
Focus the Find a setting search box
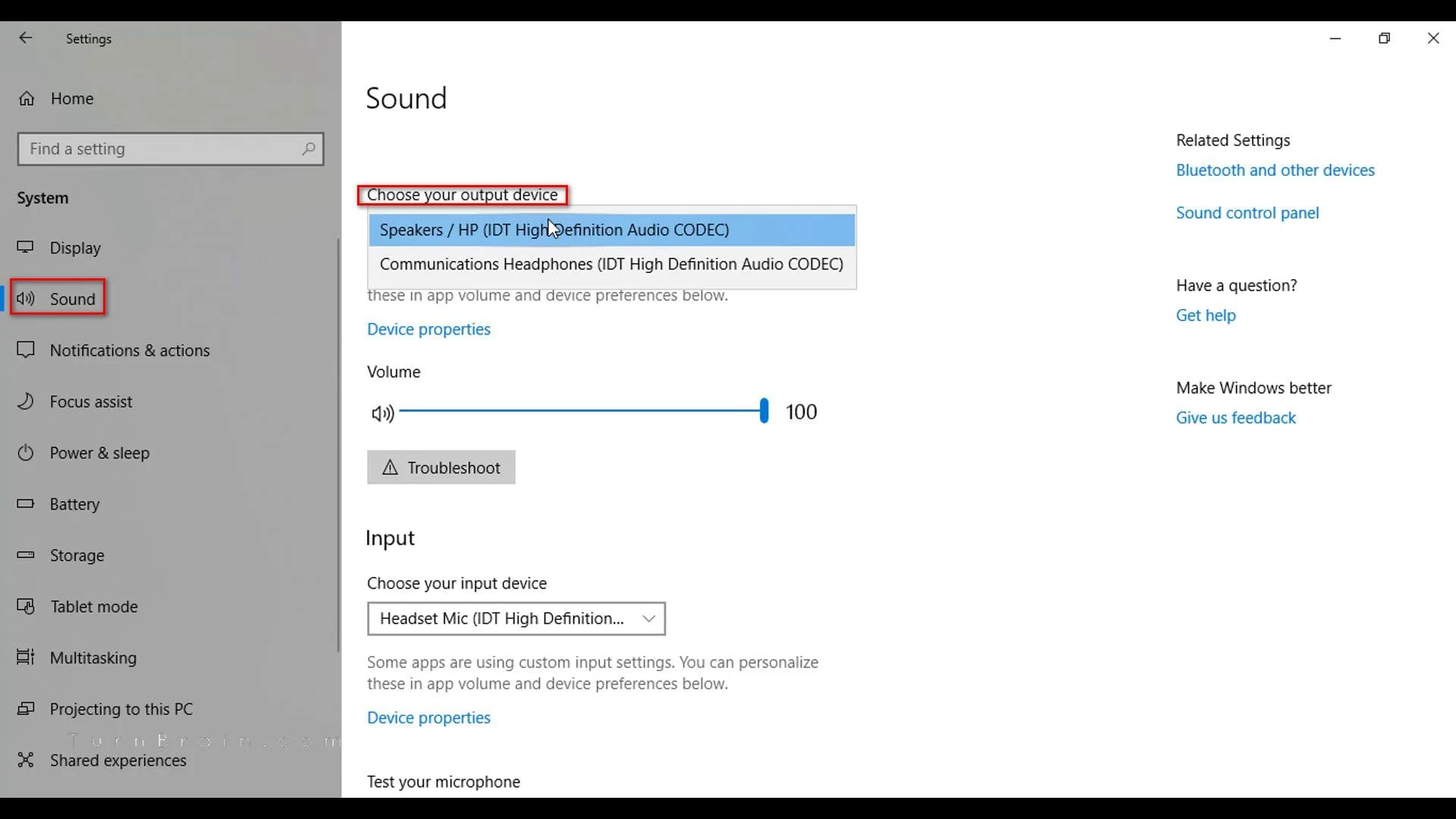(171, 149)
